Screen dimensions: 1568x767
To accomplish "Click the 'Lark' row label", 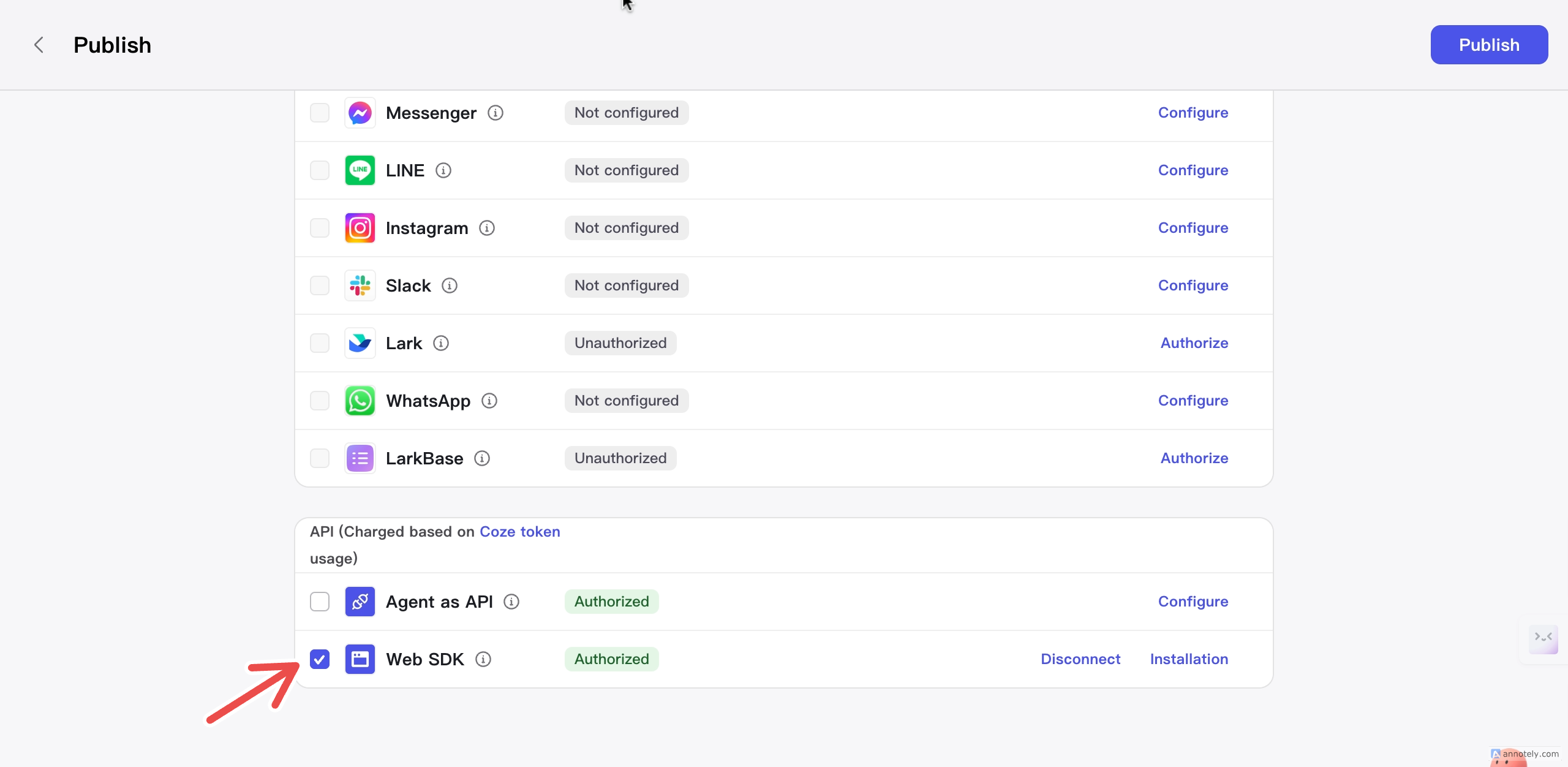I will click(404, 343).
